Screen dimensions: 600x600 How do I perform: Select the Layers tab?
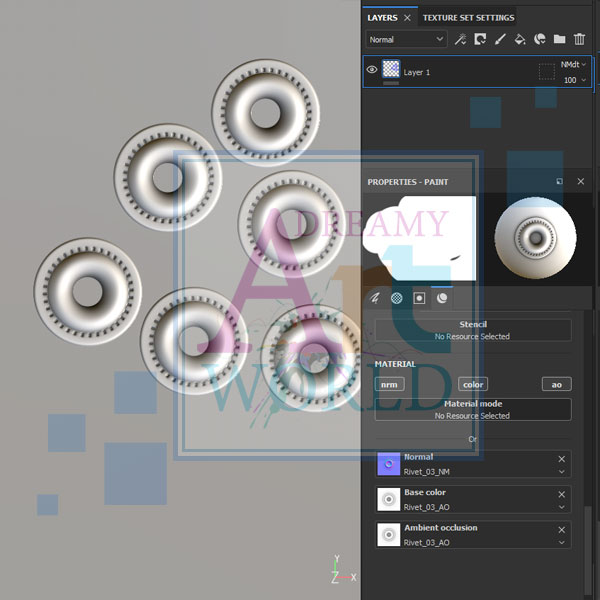(382, 17)
